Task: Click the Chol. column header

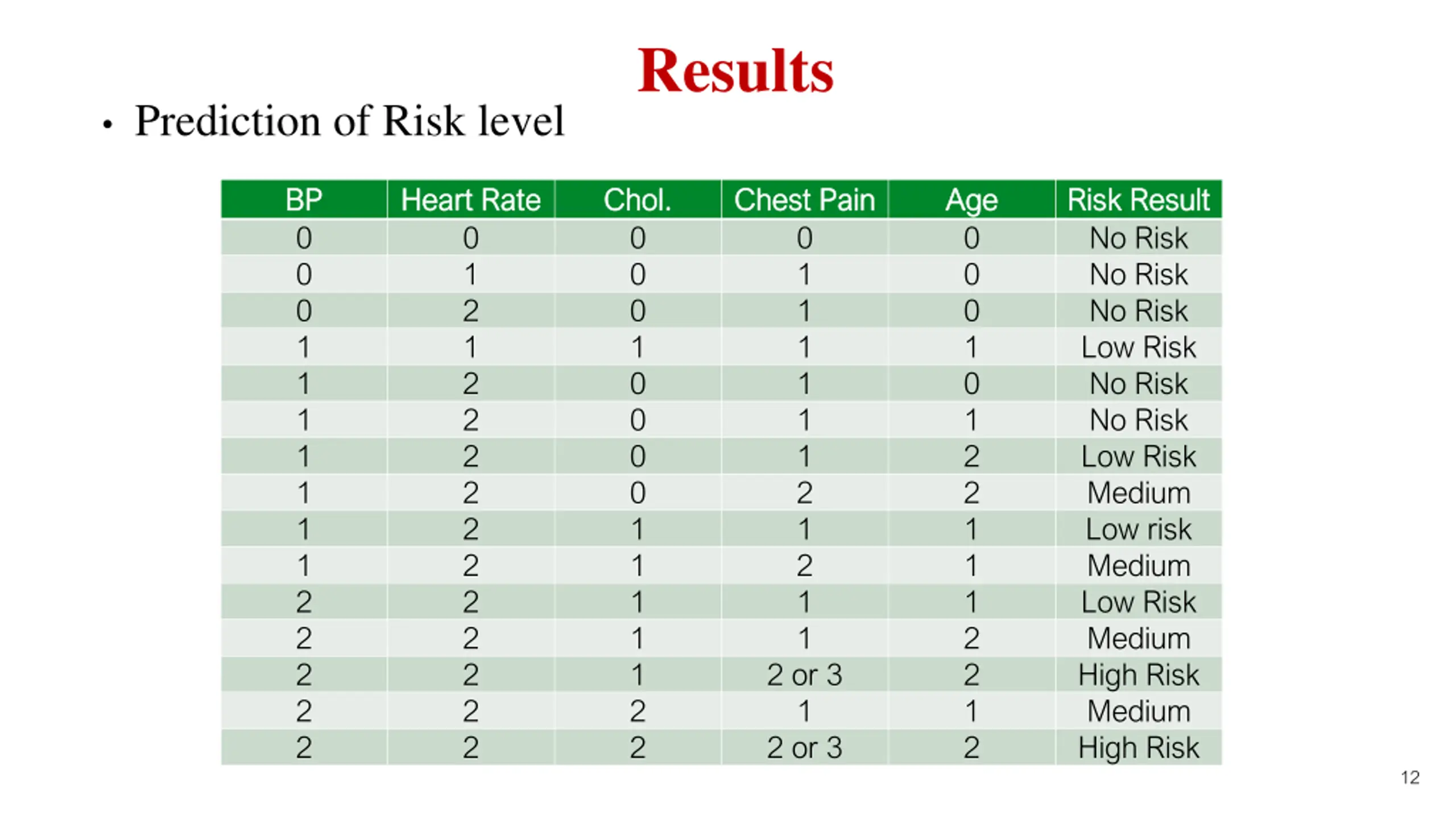Action: (638, 199)
